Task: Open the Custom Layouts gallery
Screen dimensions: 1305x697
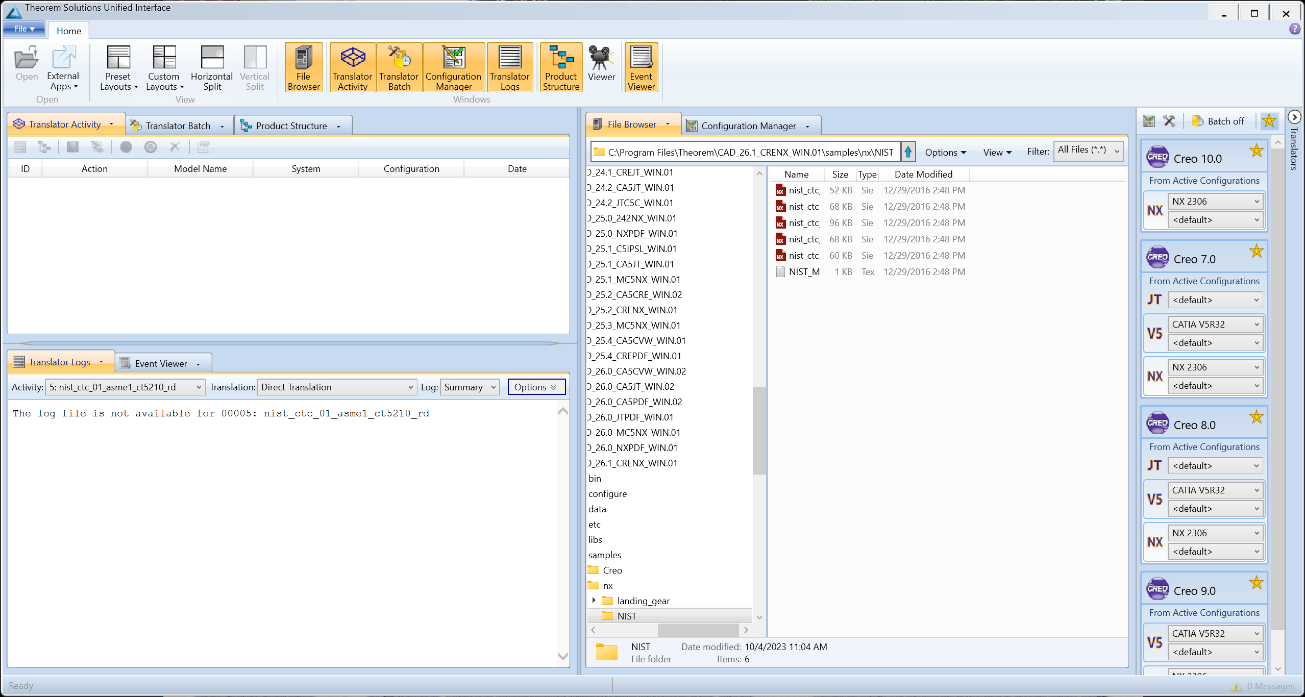Action: click(164, 68)
